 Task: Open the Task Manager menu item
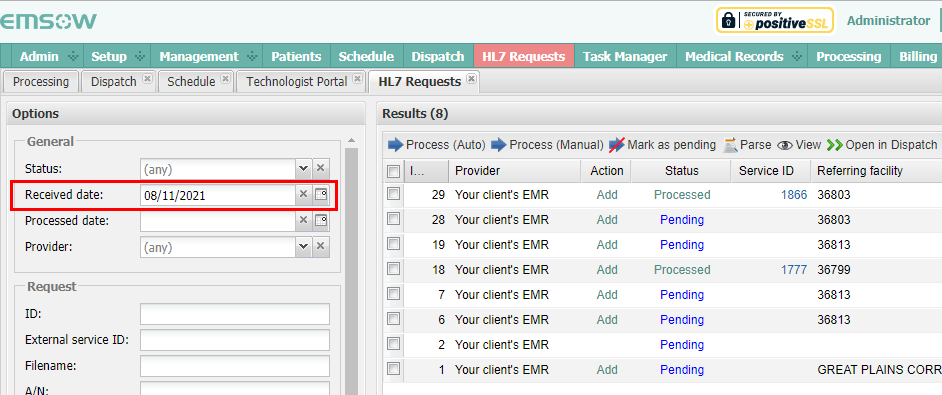point(625,57)
